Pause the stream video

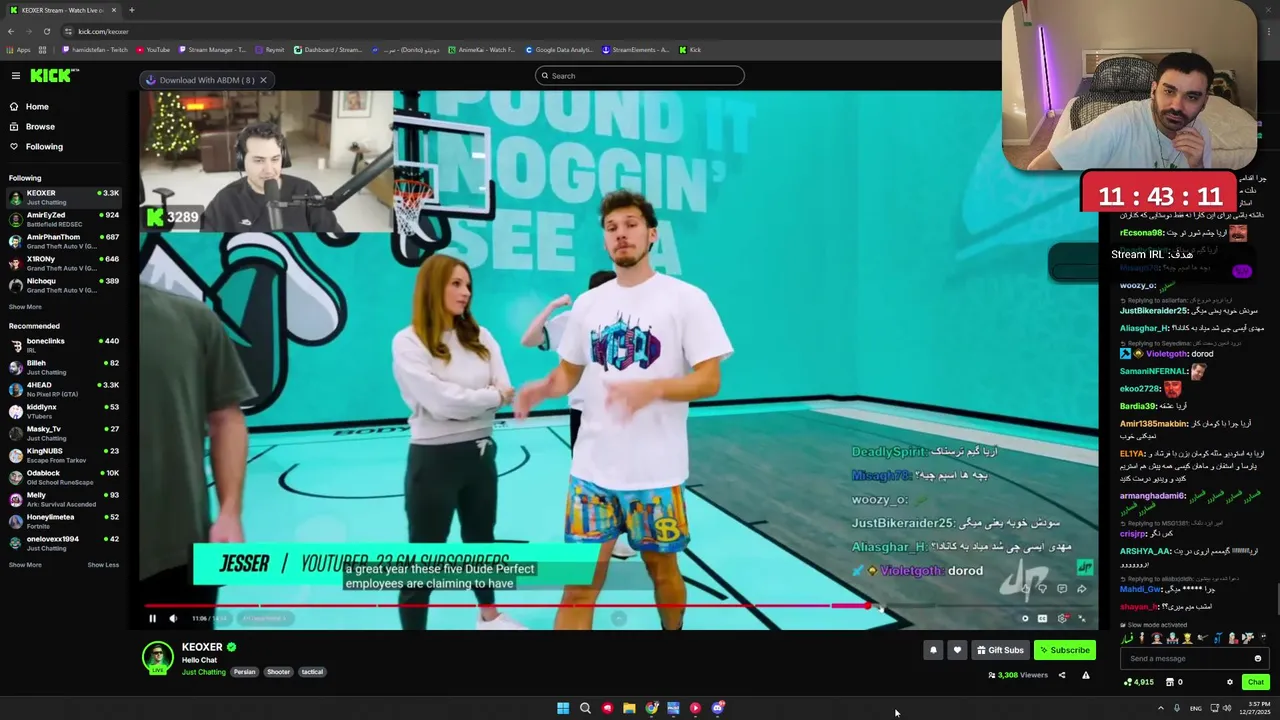pos(153,618)
